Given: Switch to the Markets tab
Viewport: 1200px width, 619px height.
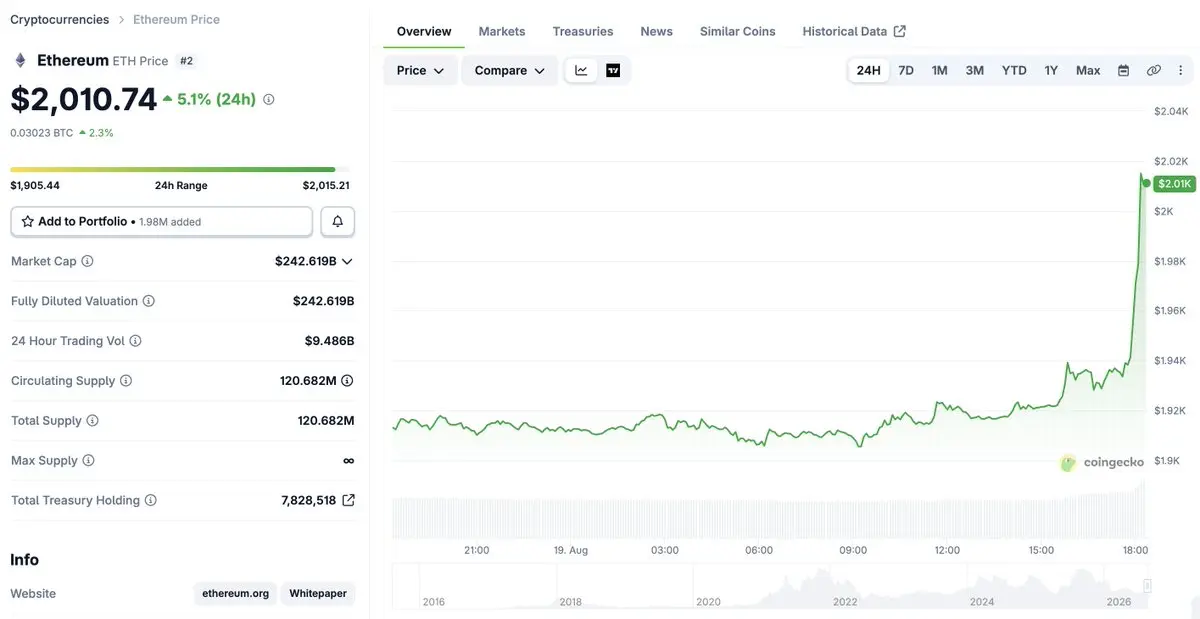Looking at the screenshot, I should point(502,31).
